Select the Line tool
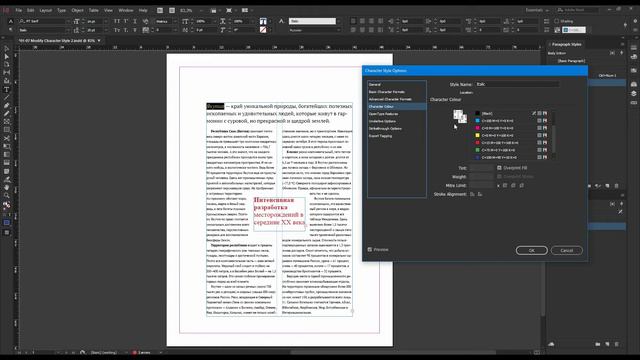The height and width of the screenshot is (360, 640). pyautogui.click(x=7, y=98)
